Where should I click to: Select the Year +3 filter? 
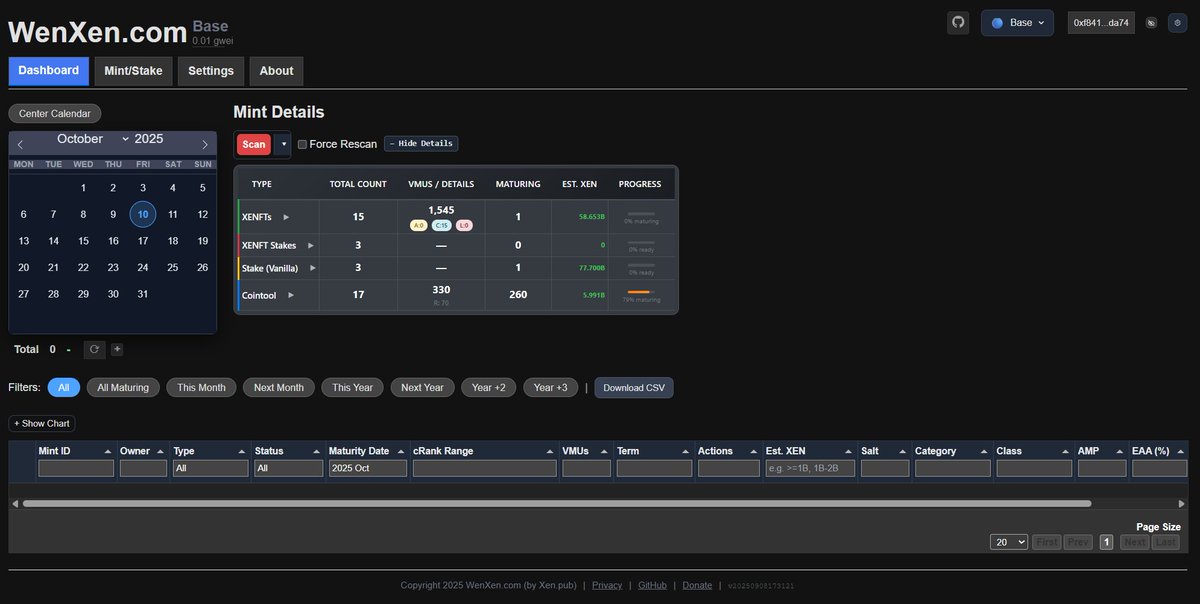coord(550,387)
